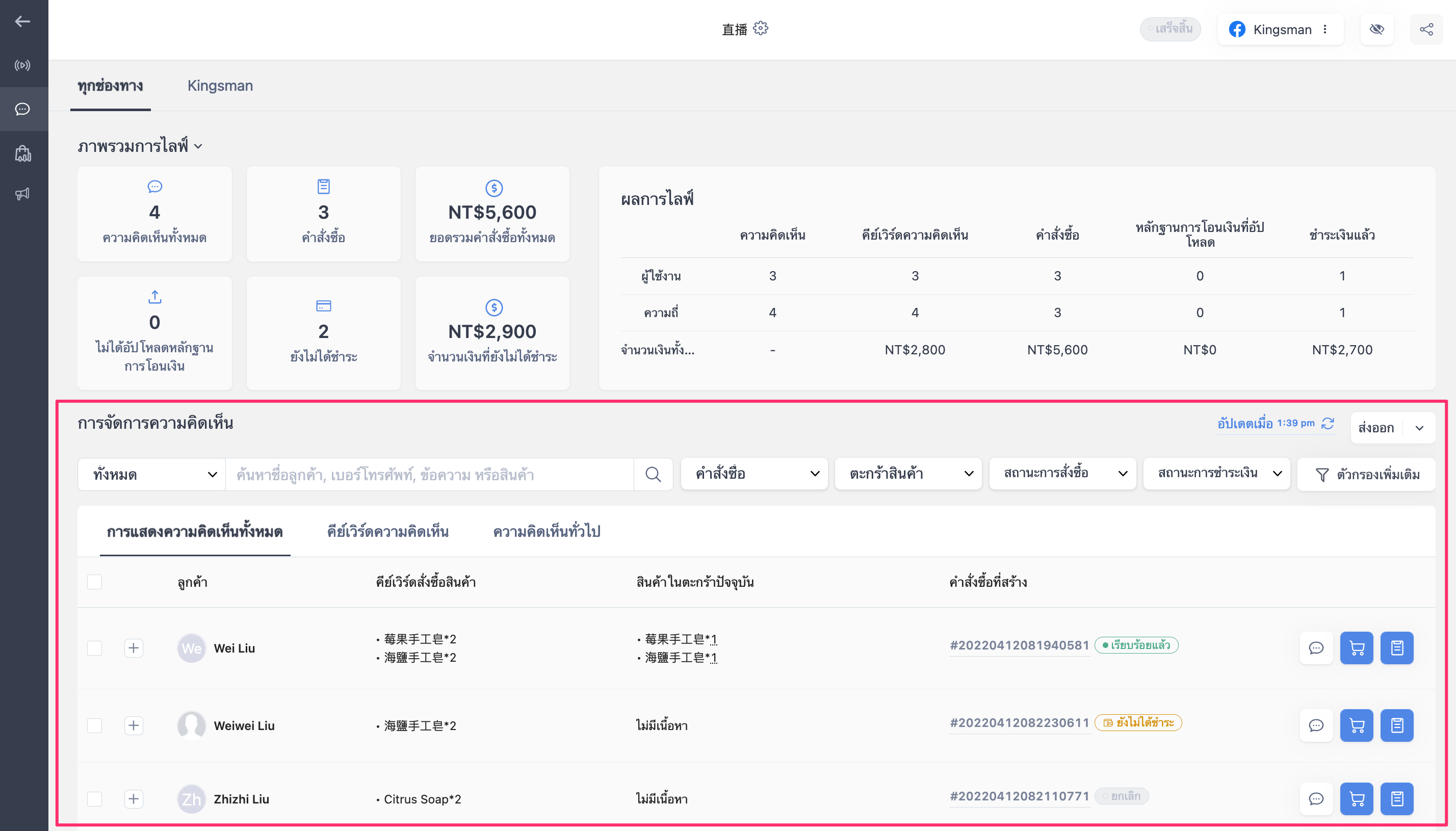Open the คำสั่งซื้อ filter dropdown
The image size is (1456, 831).
(x=754, y=474)
